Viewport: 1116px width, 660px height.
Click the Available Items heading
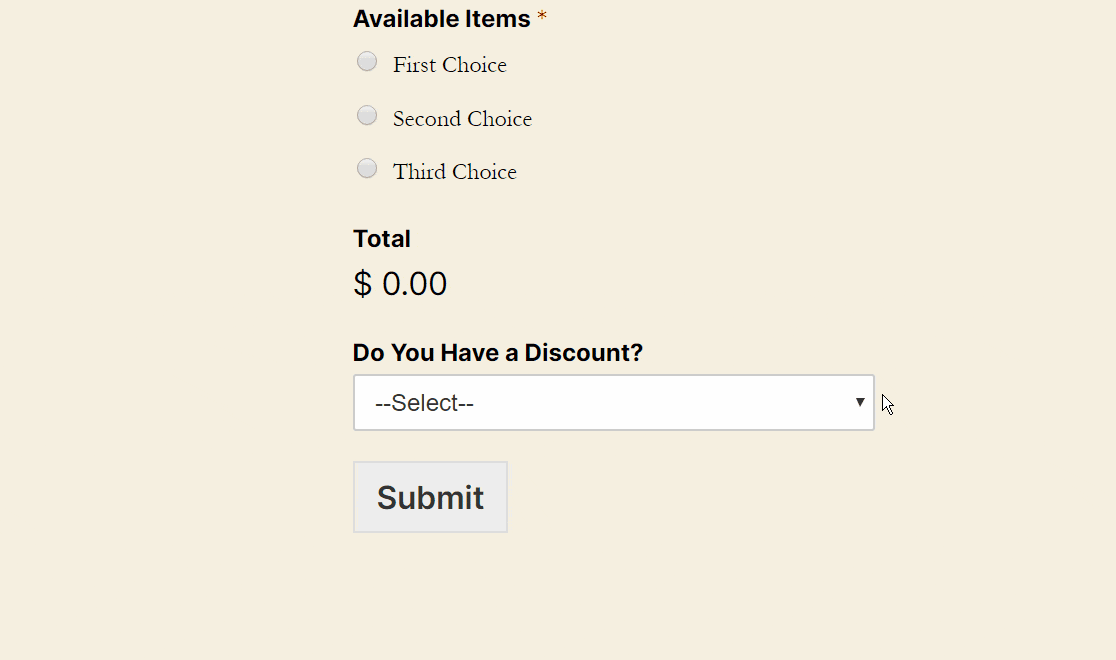441,18
